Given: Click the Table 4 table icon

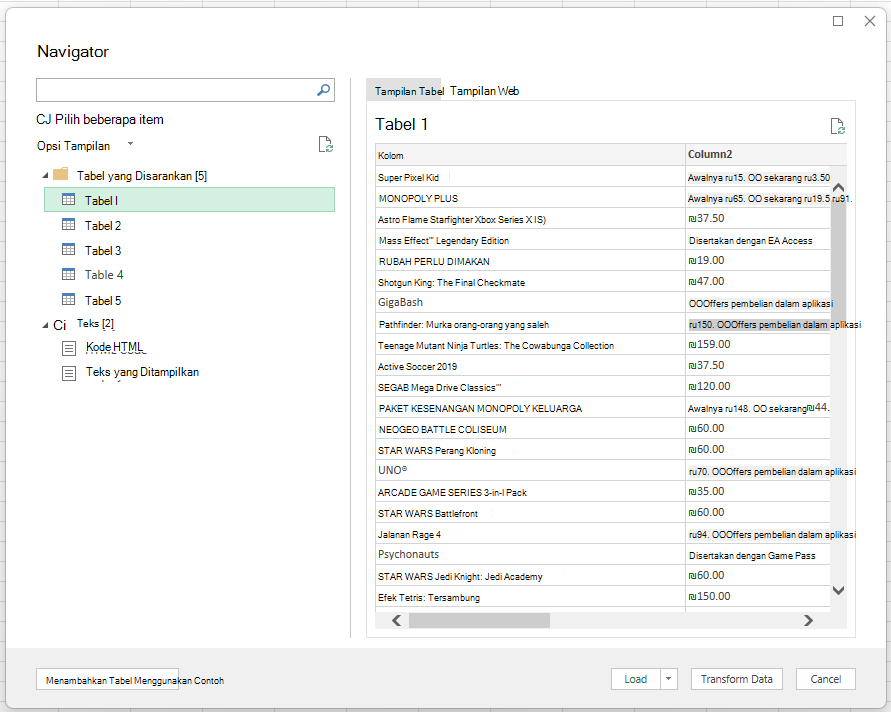Looking at the screenshot, I should coord(68,274).
